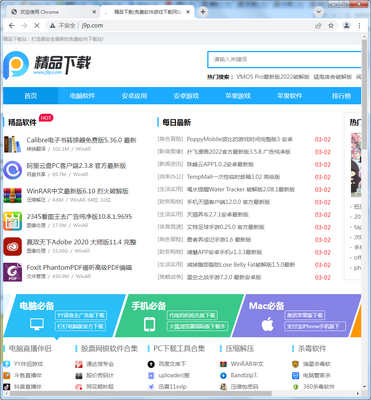The image size is (371, 400).
Task: Click the browser back arrow
Action: (12, 26)
